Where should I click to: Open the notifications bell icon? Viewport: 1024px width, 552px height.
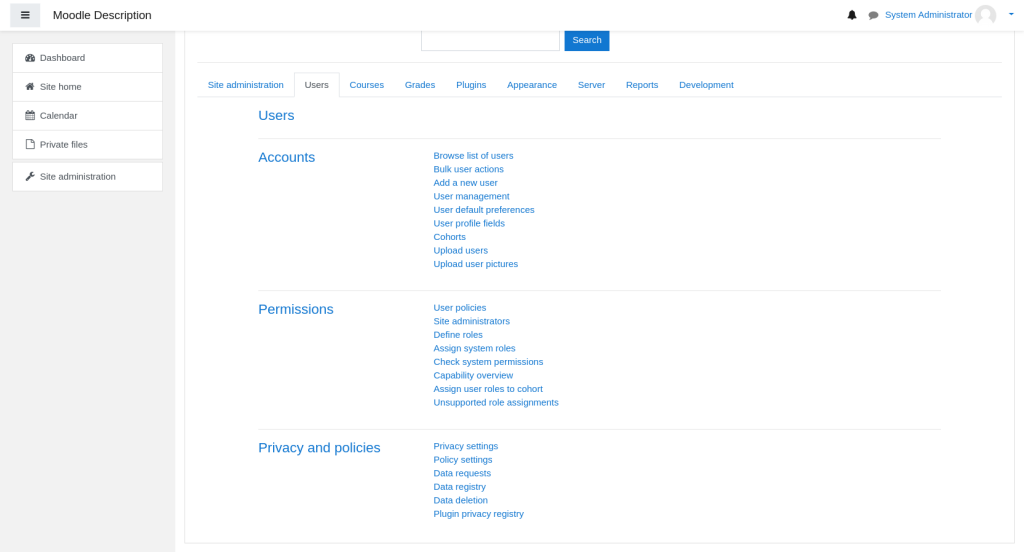[852, 15]
